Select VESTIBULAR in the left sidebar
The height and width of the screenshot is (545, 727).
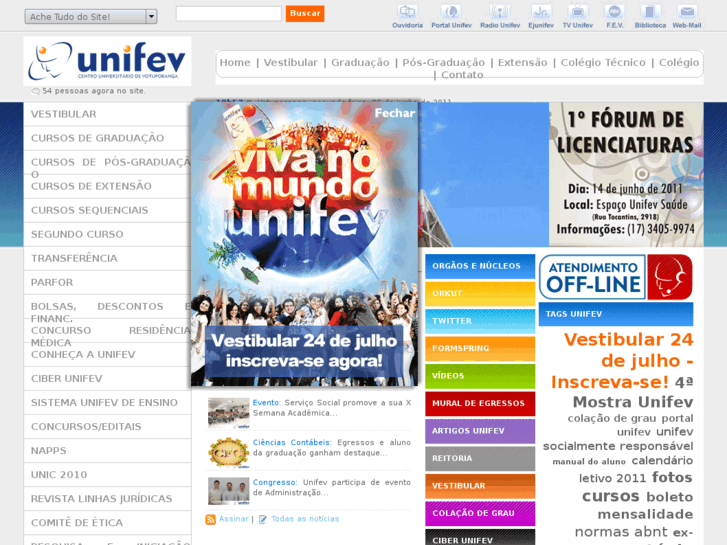coord(107,114)
